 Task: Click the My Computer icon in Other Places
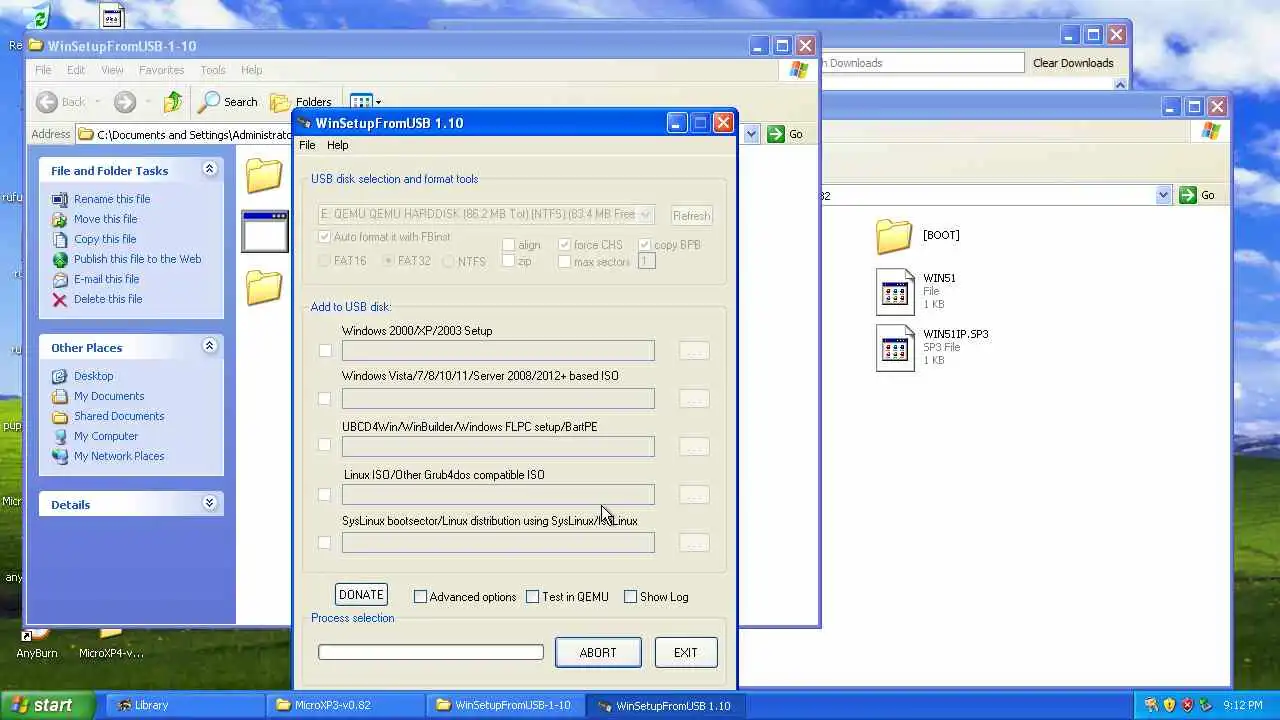60,436
